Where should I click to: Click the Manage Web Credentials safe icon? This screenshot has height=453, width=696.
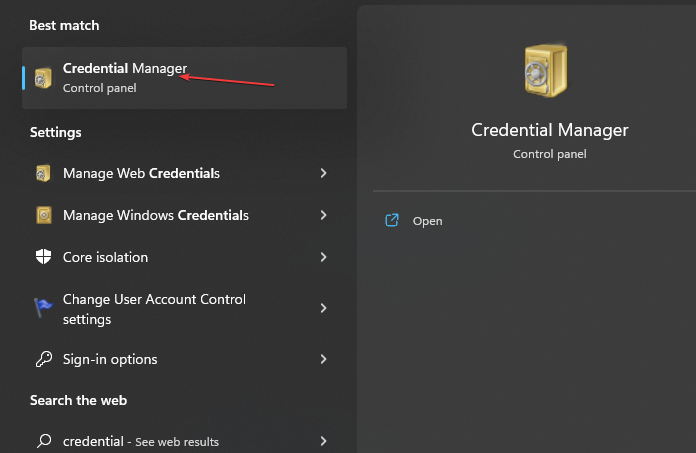(43, 173)
